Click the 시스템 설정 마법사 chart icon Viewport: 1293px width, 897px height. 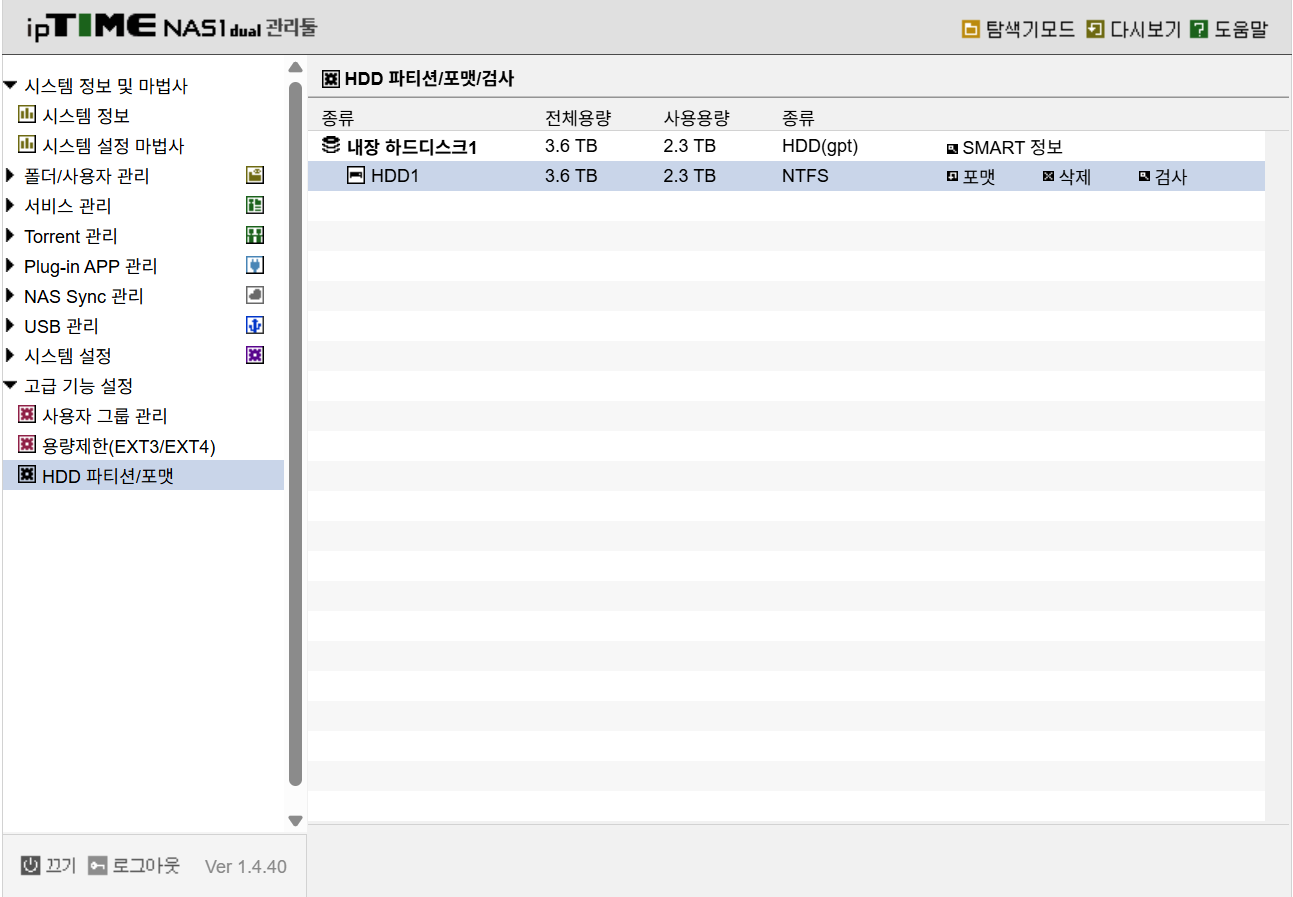(27, 144)
